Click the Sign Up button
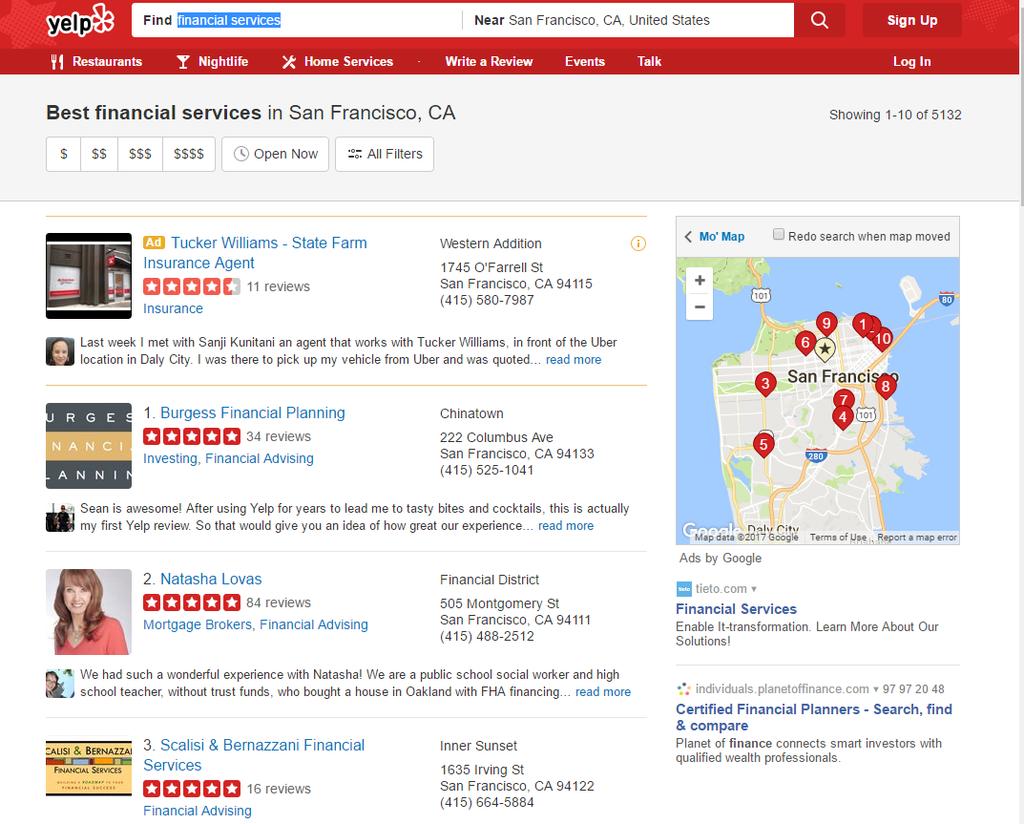Image resolution: width=1024 pixels, height=824 pixels. click(912, 20)
